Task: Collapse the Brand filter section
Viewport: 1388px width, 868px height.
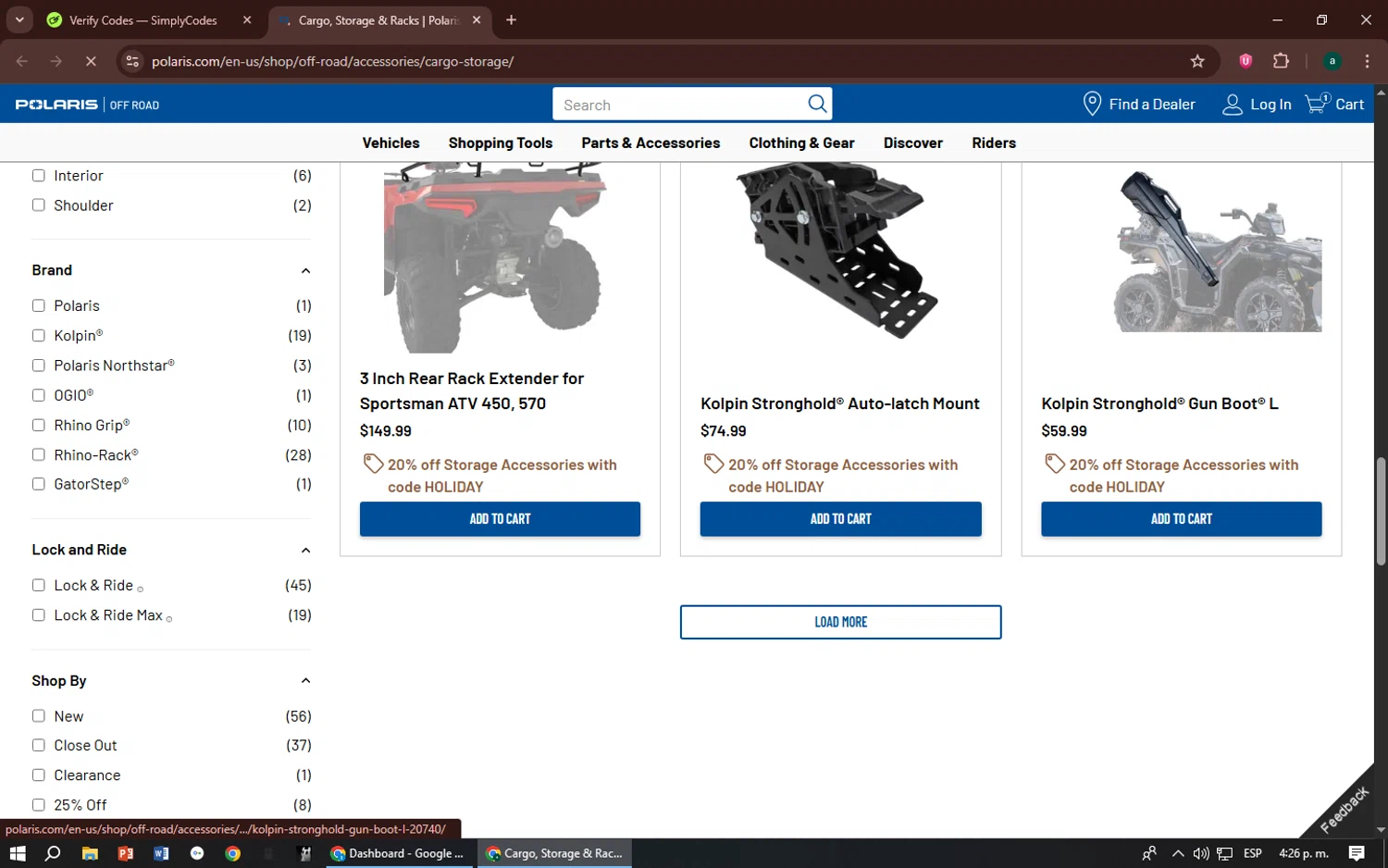Action: pos(305,270)
